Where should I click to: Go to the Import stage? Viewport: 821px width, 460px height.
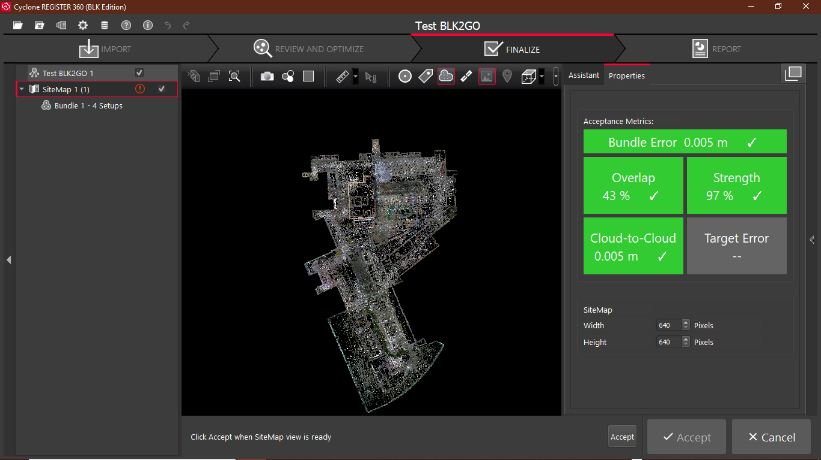coord(105,49)
